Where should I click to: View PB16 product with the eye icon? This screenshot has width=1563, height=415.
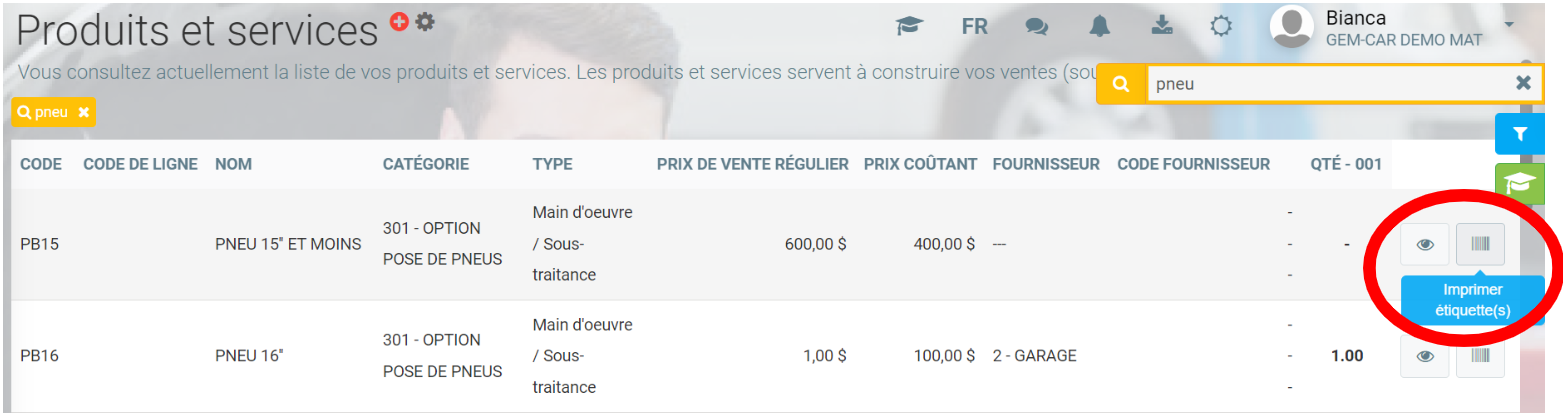(x=1425, y=355)
